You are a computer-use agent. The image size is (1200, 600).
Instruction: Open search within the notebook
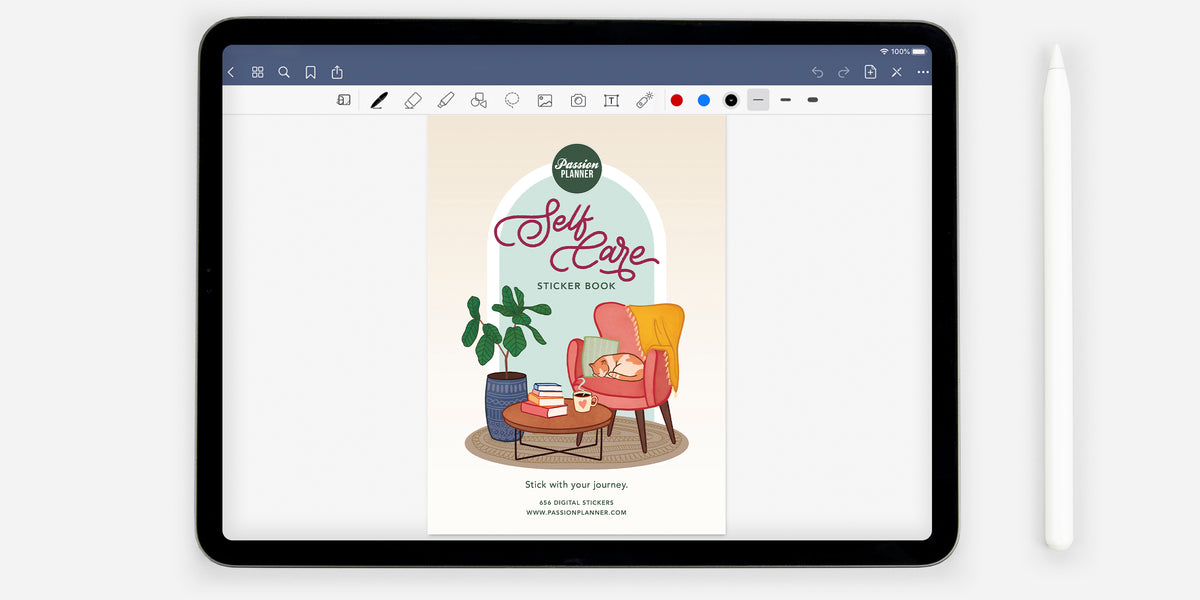click(x=284, y=72)
